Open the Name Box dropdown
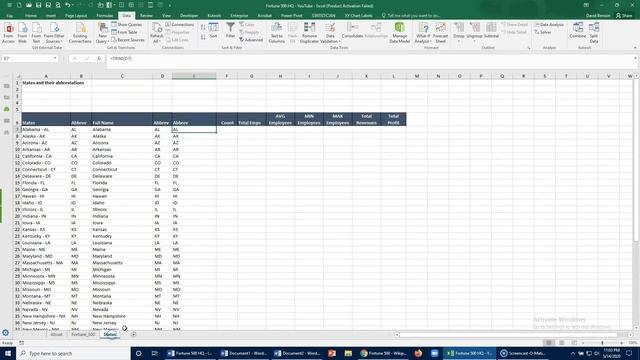The width and height of the screenshot is (640, 360). [55, 58]
